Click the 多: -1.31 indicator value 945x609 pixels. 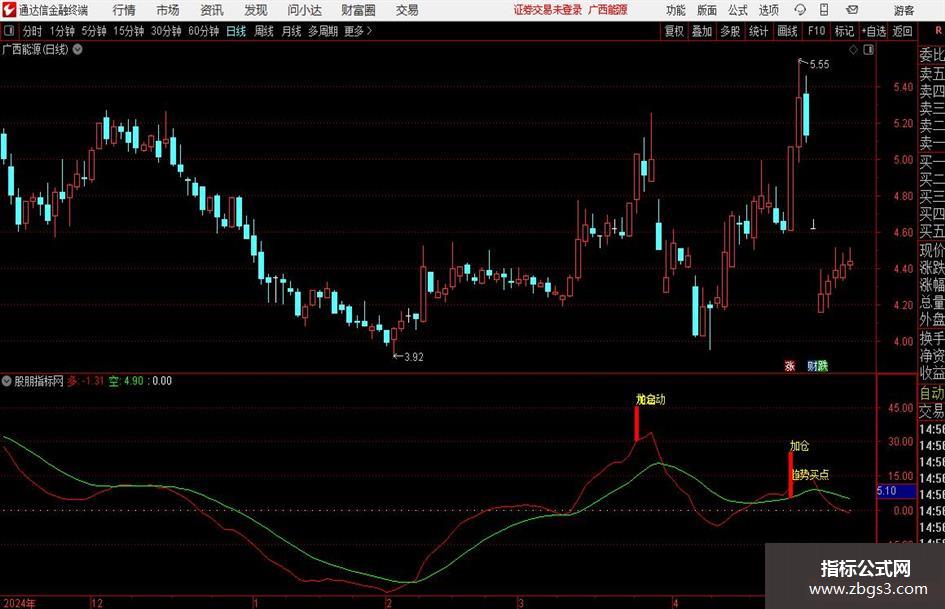86,381
